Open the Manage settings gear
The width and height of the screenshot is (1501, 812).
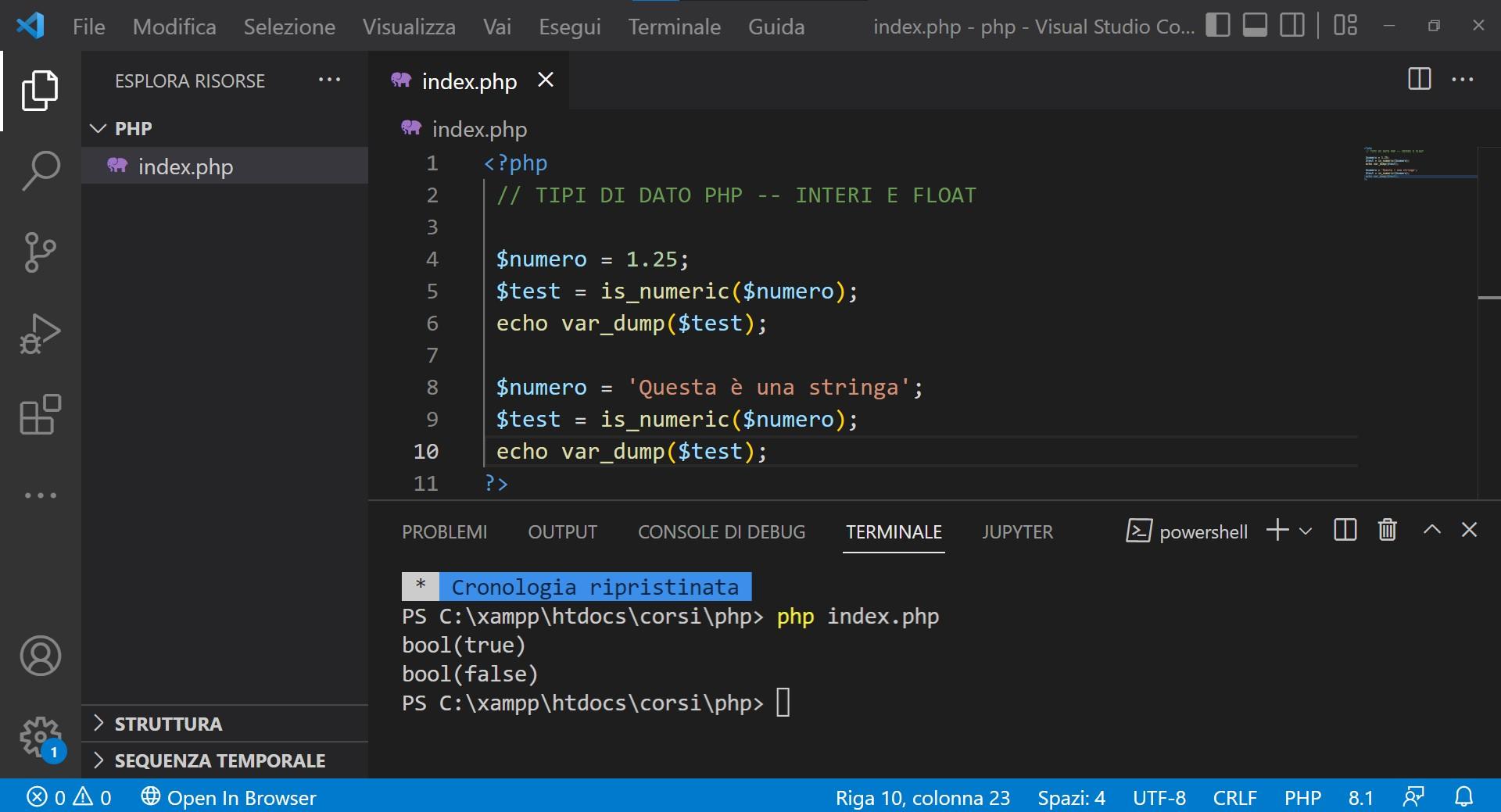40,736
